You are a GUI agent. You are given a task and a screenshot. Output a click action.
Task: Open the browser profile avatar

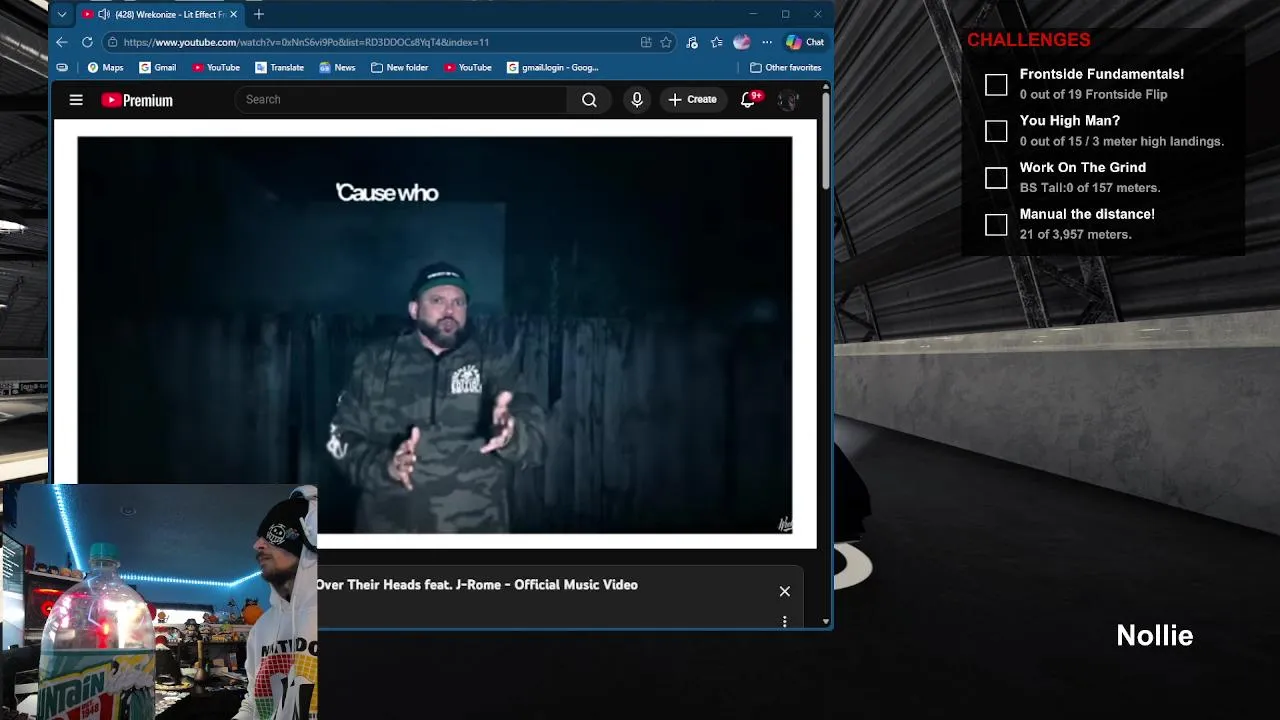(x=741, y=42)
